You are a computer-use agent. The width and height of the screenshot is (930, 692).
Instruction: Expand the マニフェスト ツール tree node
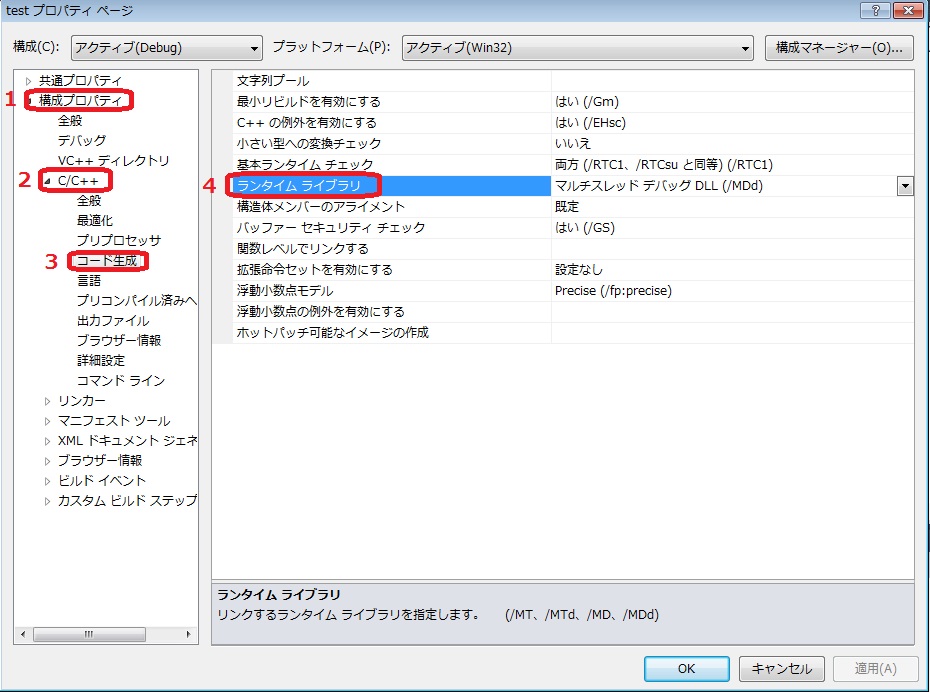coord(47,422)
